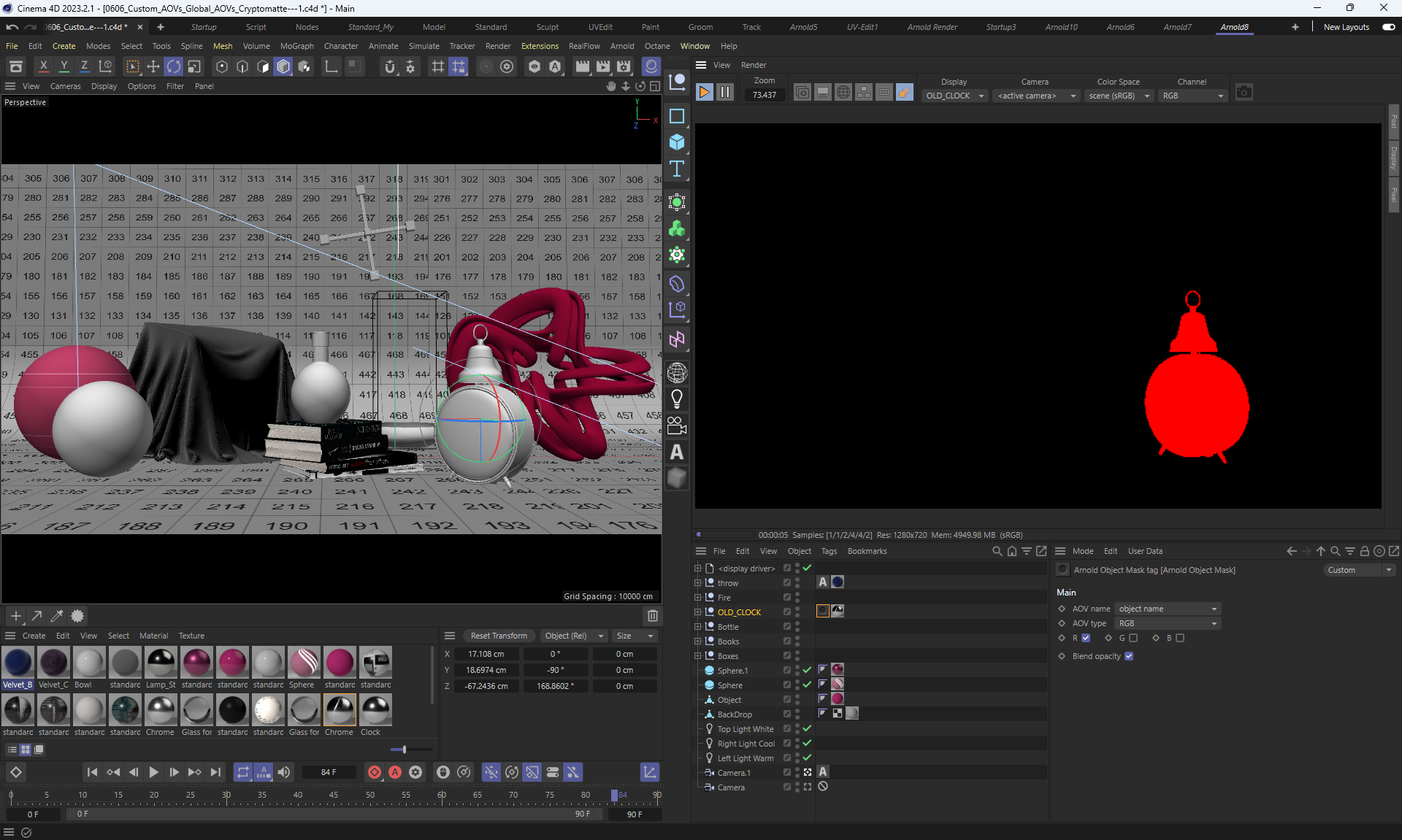The image size is (1402, 840).
Task: Start the Arnold IPR render play button
Action: (x=704, y=92)
